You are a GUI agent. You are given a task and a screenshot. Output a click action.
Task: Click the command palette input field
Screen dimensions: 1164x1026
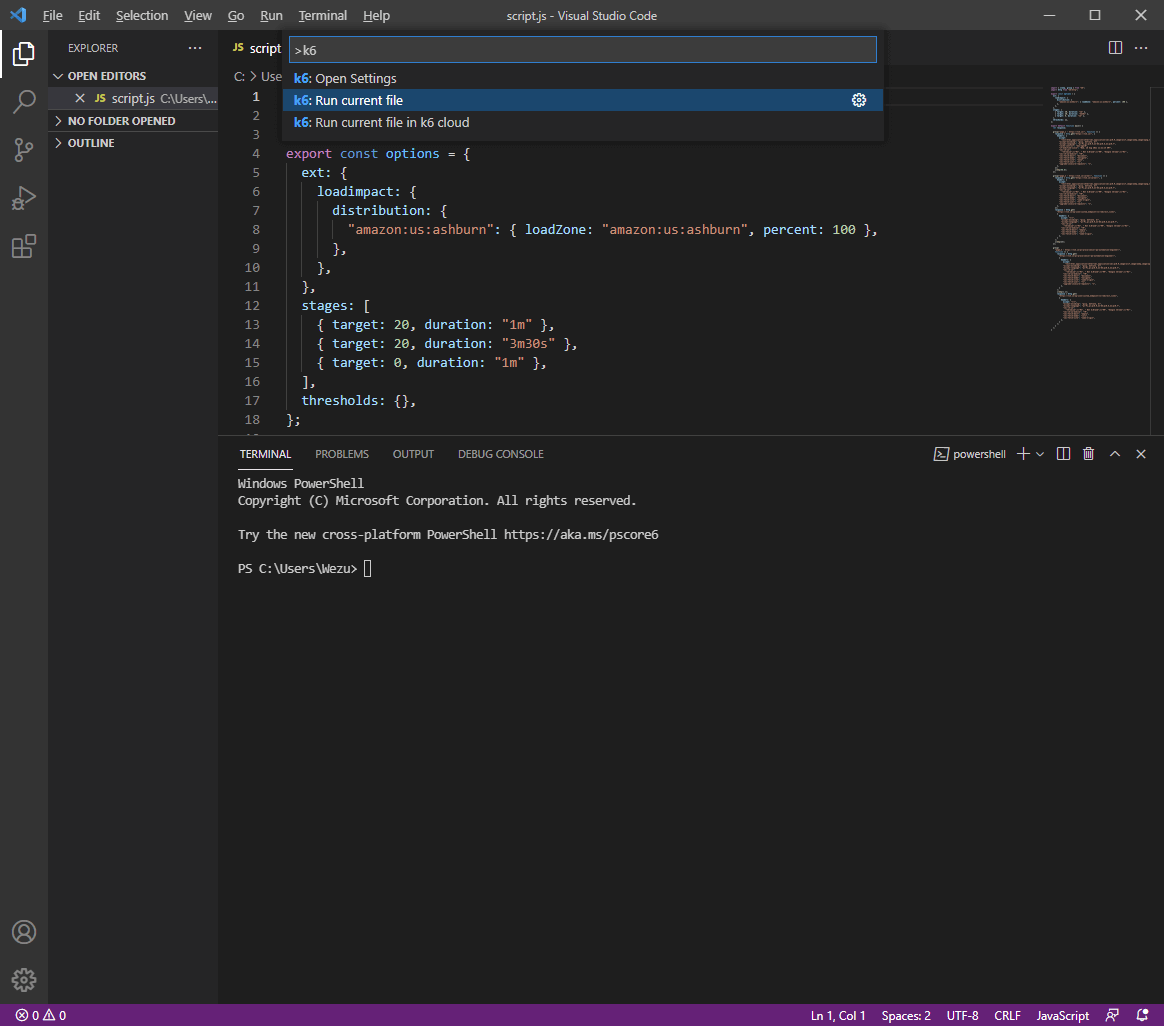point(583,50)
